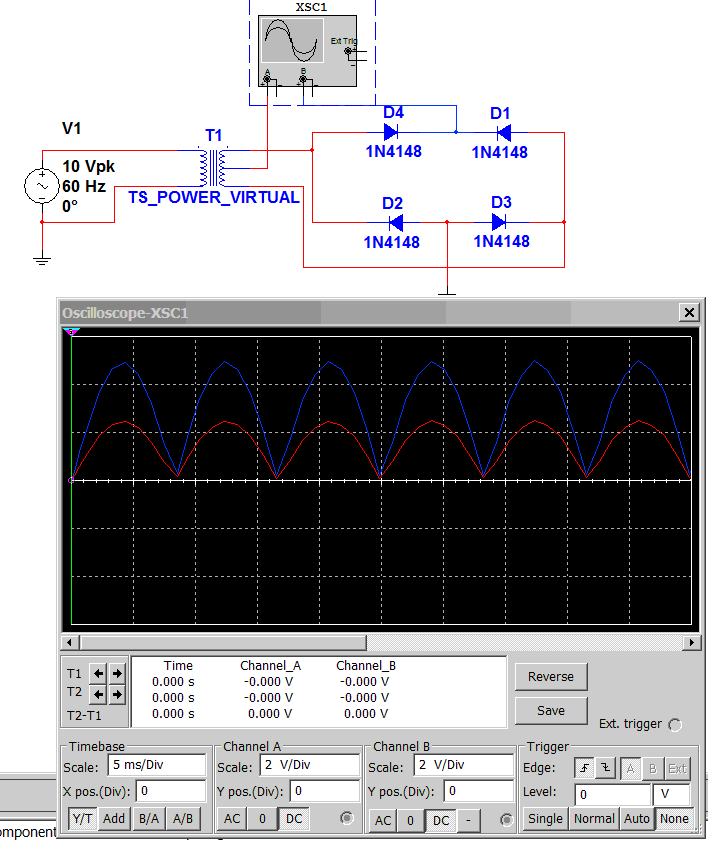Viewport: 708px width, 842px height.
Task: Set trigger mode to Normal
Action: tap(594, 819)
